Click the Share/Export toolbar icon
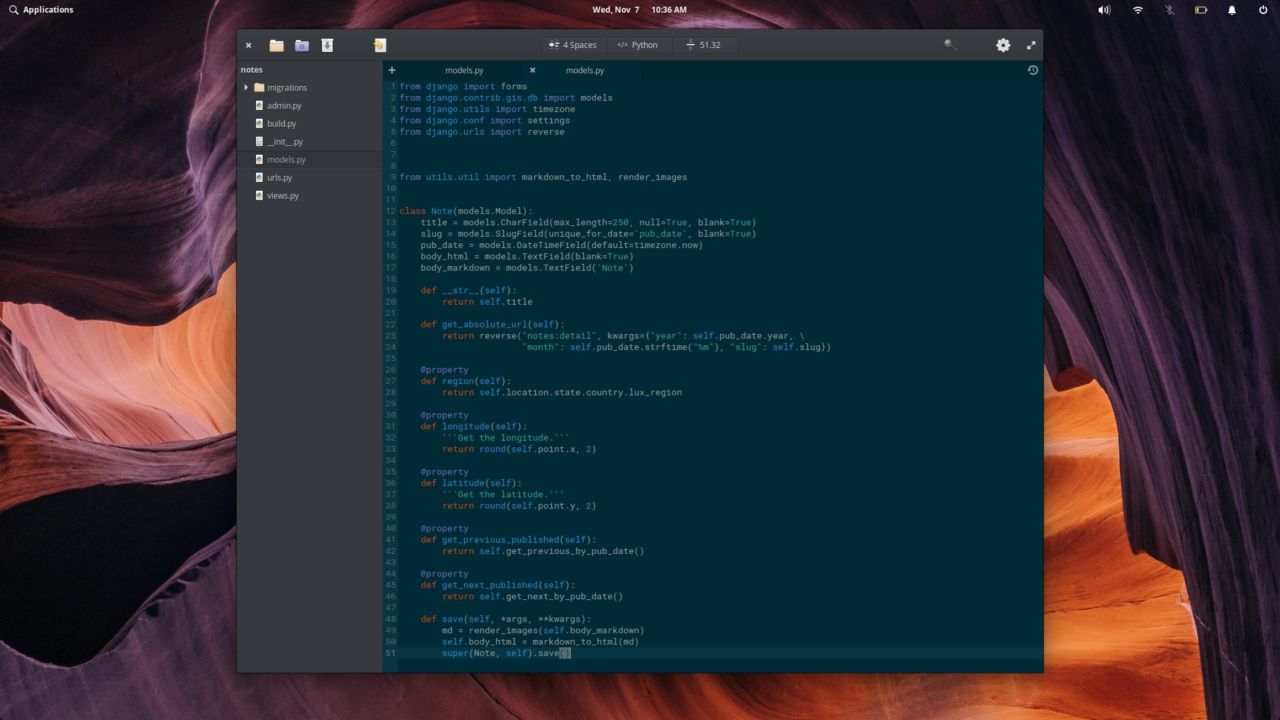This screenshot has width=1280, height=720. (x=378, y=45)
